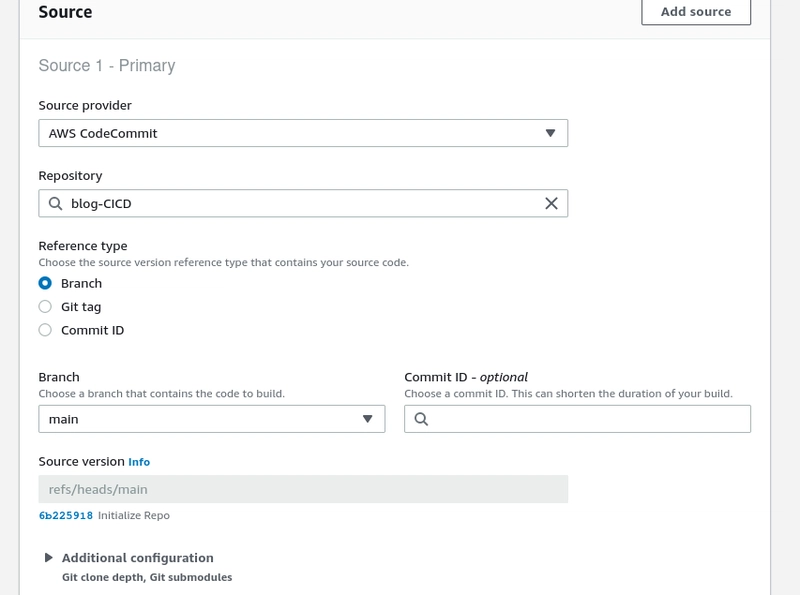Screen dimensions: 800x595
Task: Click inside the Repository search field
Action: (300, 203)
